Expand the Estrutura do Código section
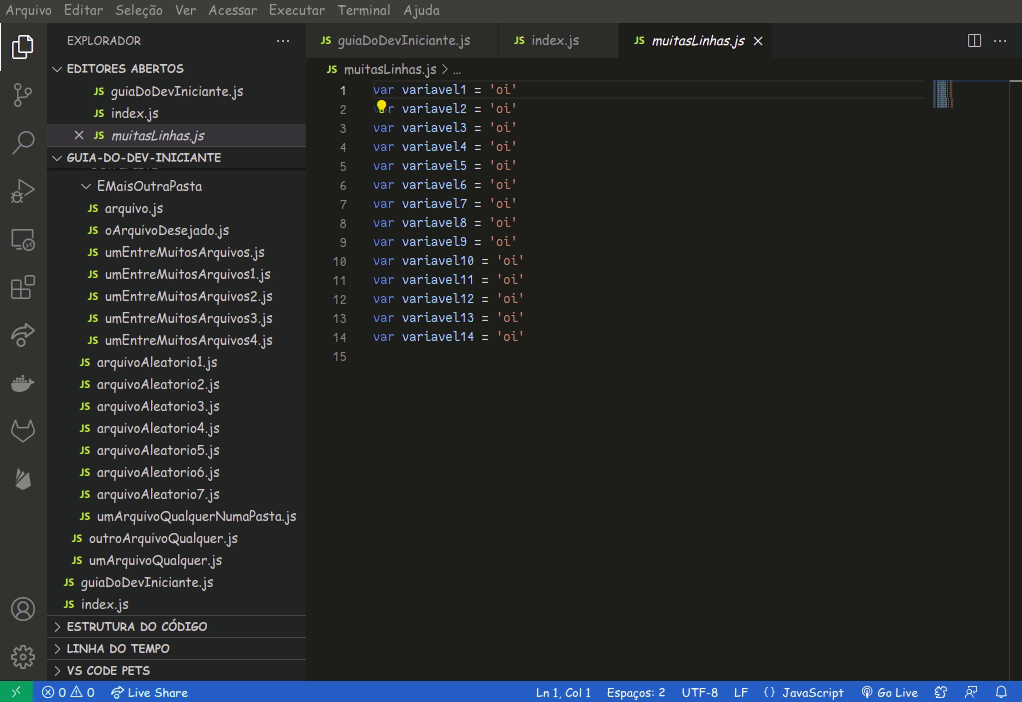 click(x=137, y=626)
